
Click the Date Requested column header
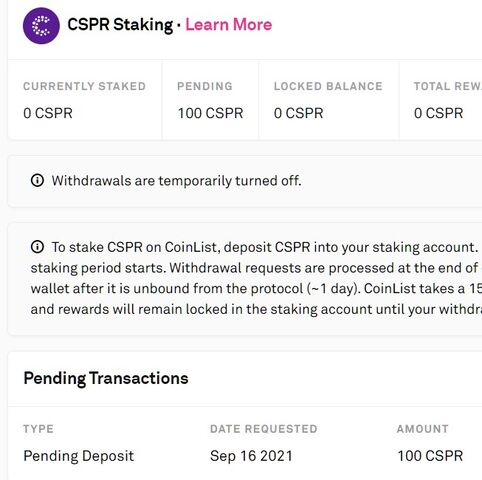pyautogui.click(x=264, y=429)
